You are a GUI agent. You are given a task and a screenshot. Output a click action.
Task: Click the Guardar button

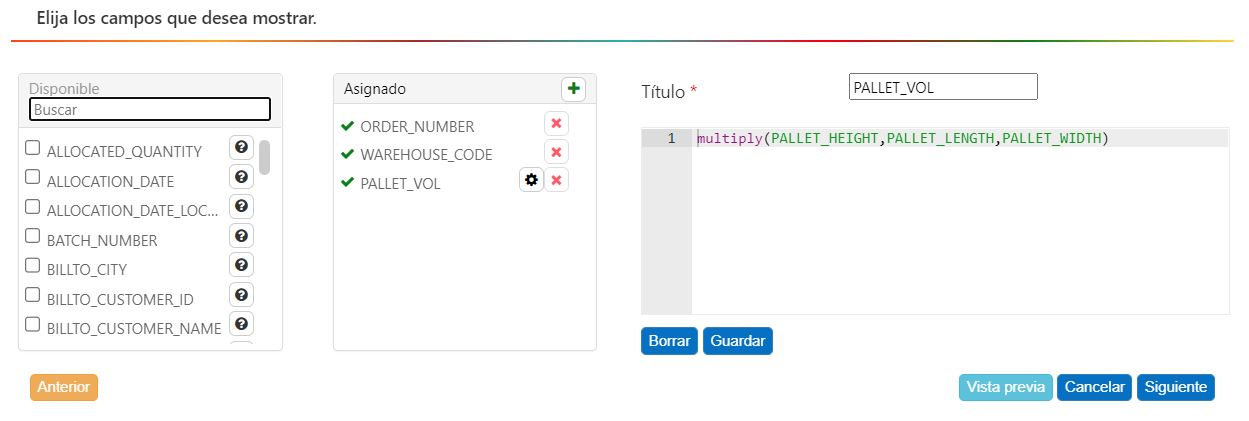coord(737,341)
